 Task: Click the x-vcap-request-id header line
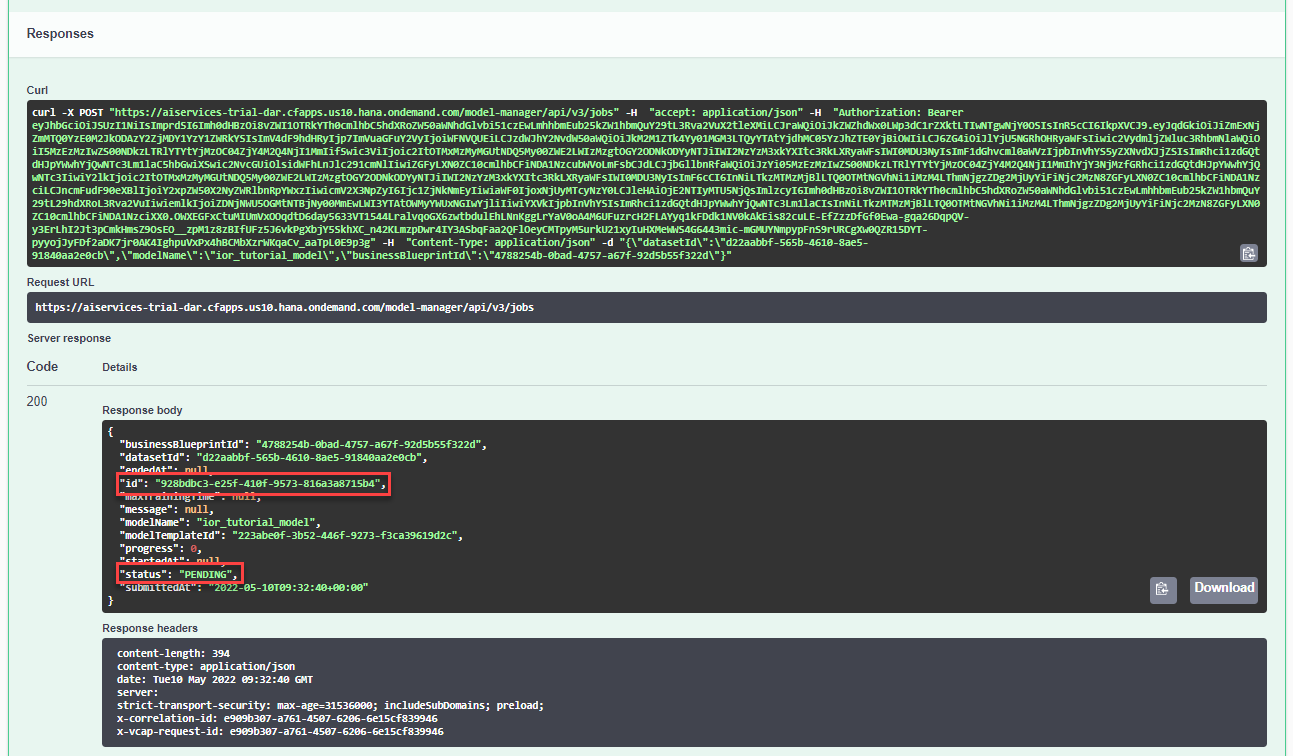click(280, 731)
